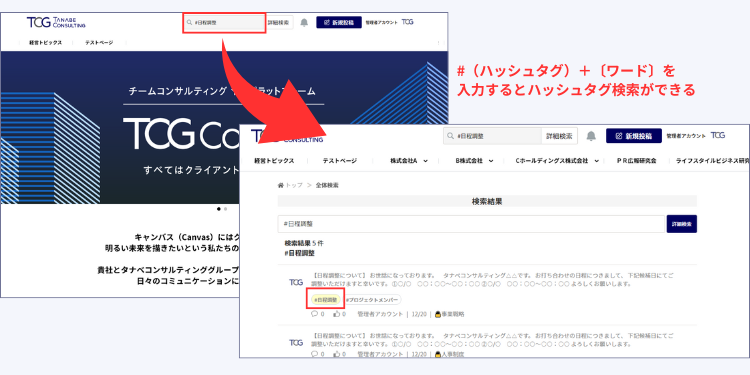This screenshot has width=750, height=375.
Task: Click the bell notification icon in the search-results window
Action: (x=591, y=136)
